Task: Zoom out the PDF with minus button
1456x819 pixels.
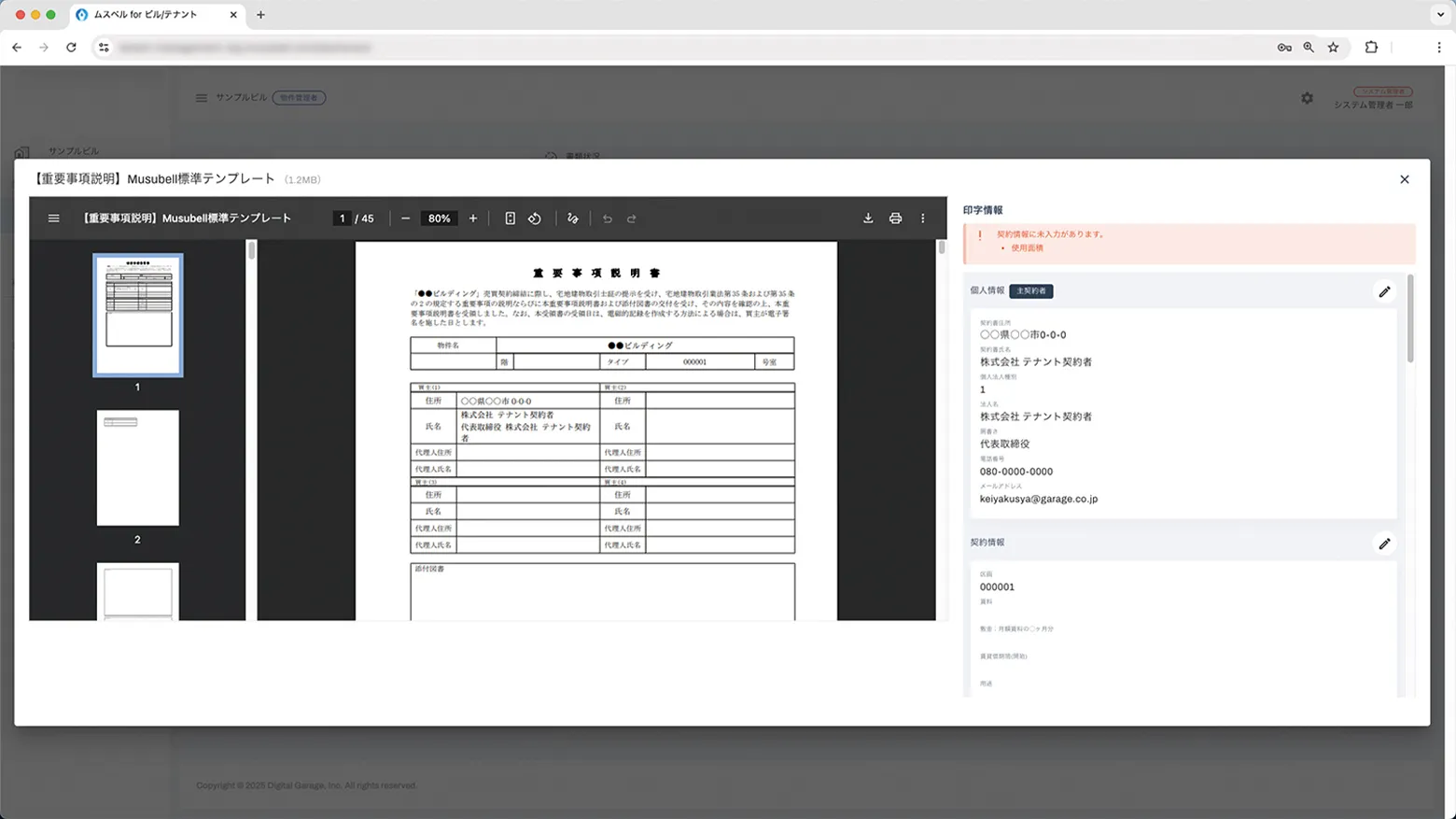Action: click(405, 219)
